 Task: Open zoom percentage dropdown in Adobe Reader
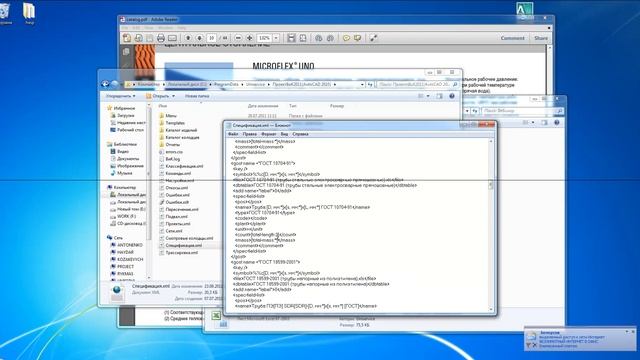pyautogui.click(x=276, y=38)
